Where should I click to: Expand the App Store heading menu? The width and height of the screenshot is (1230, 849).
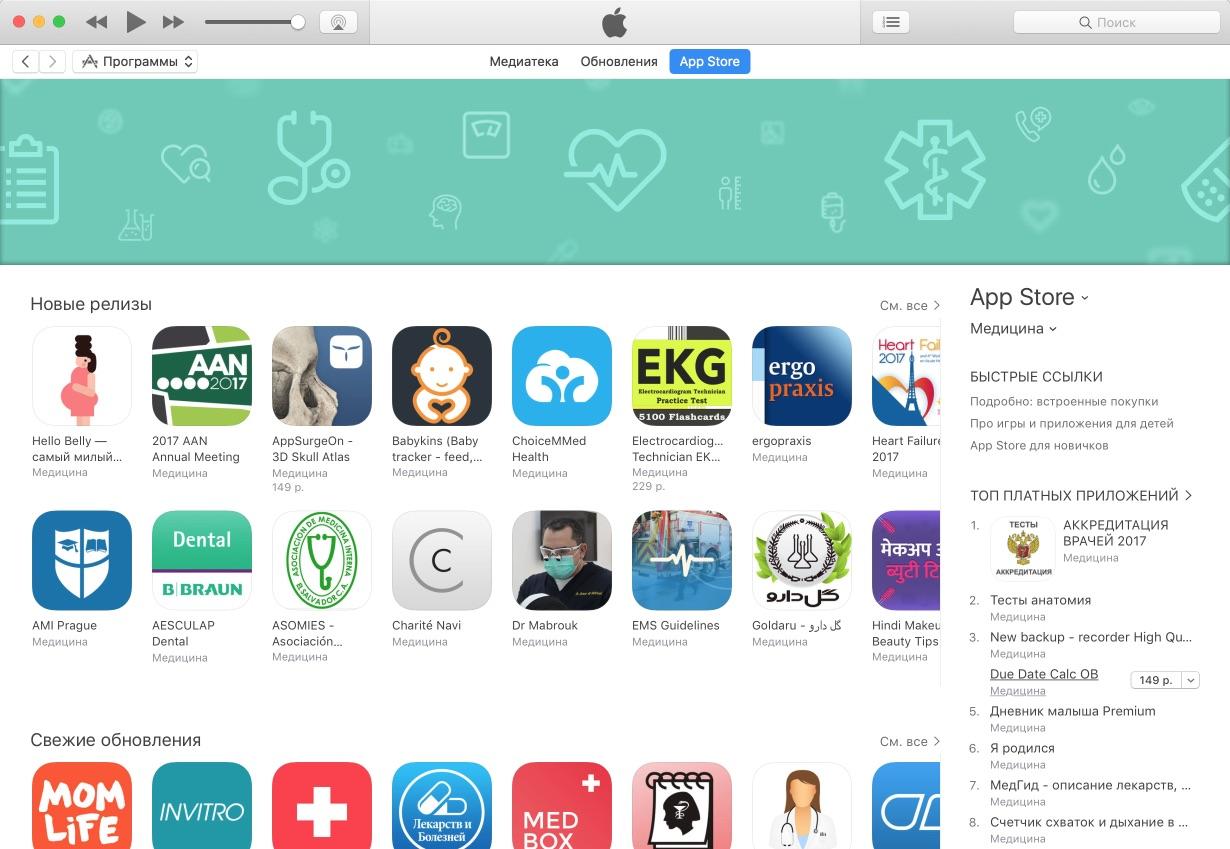click(x=1029, y=297)
